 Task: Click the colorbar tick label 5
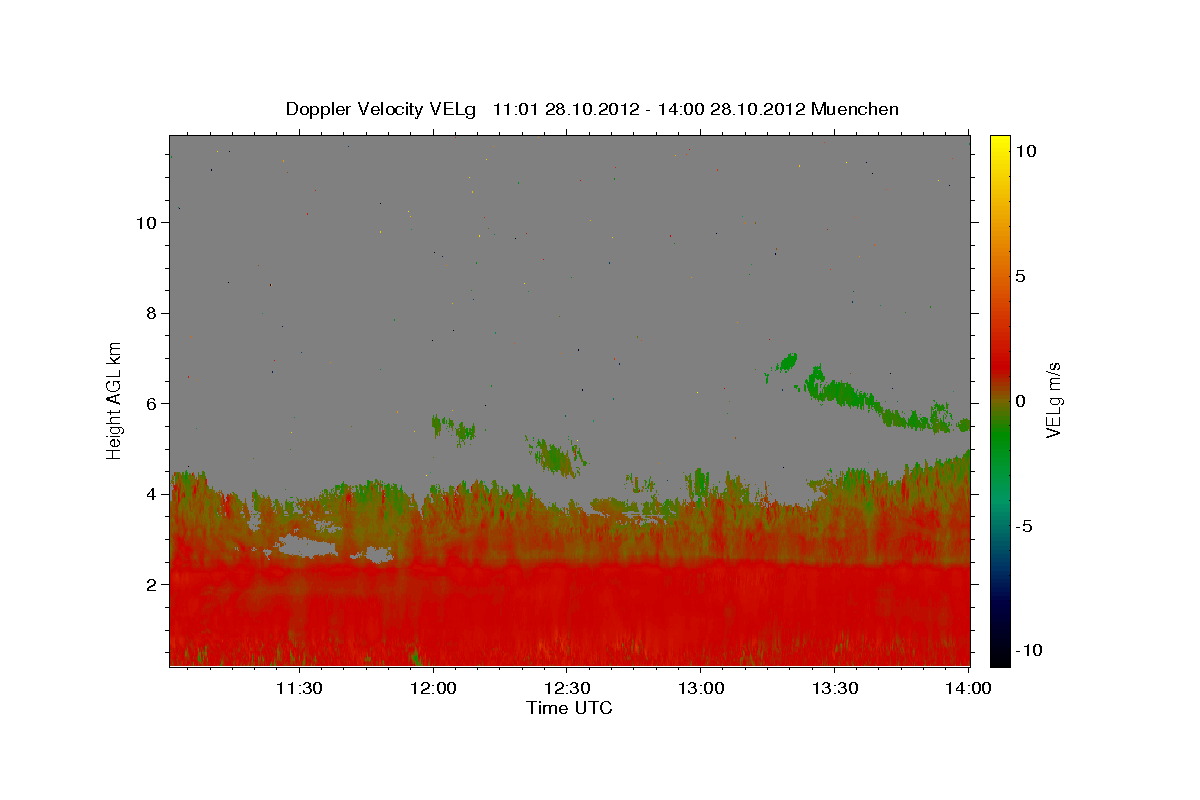[x=1020, y=276]
